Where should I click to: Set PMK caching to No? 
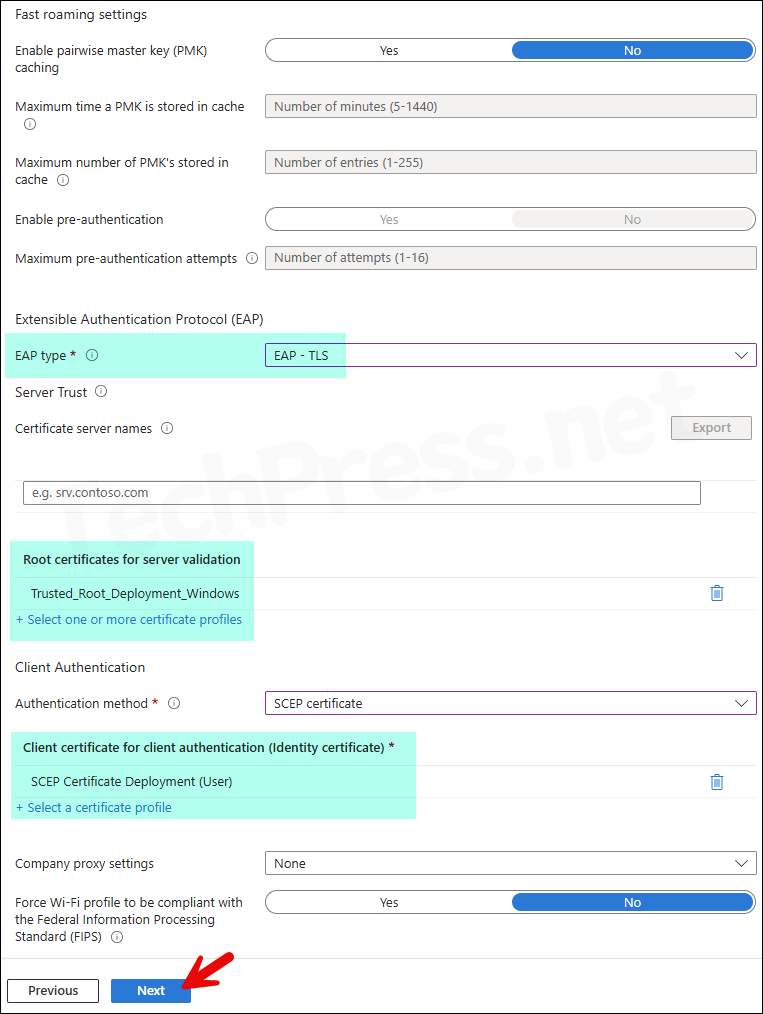click(x=632, y=50)
